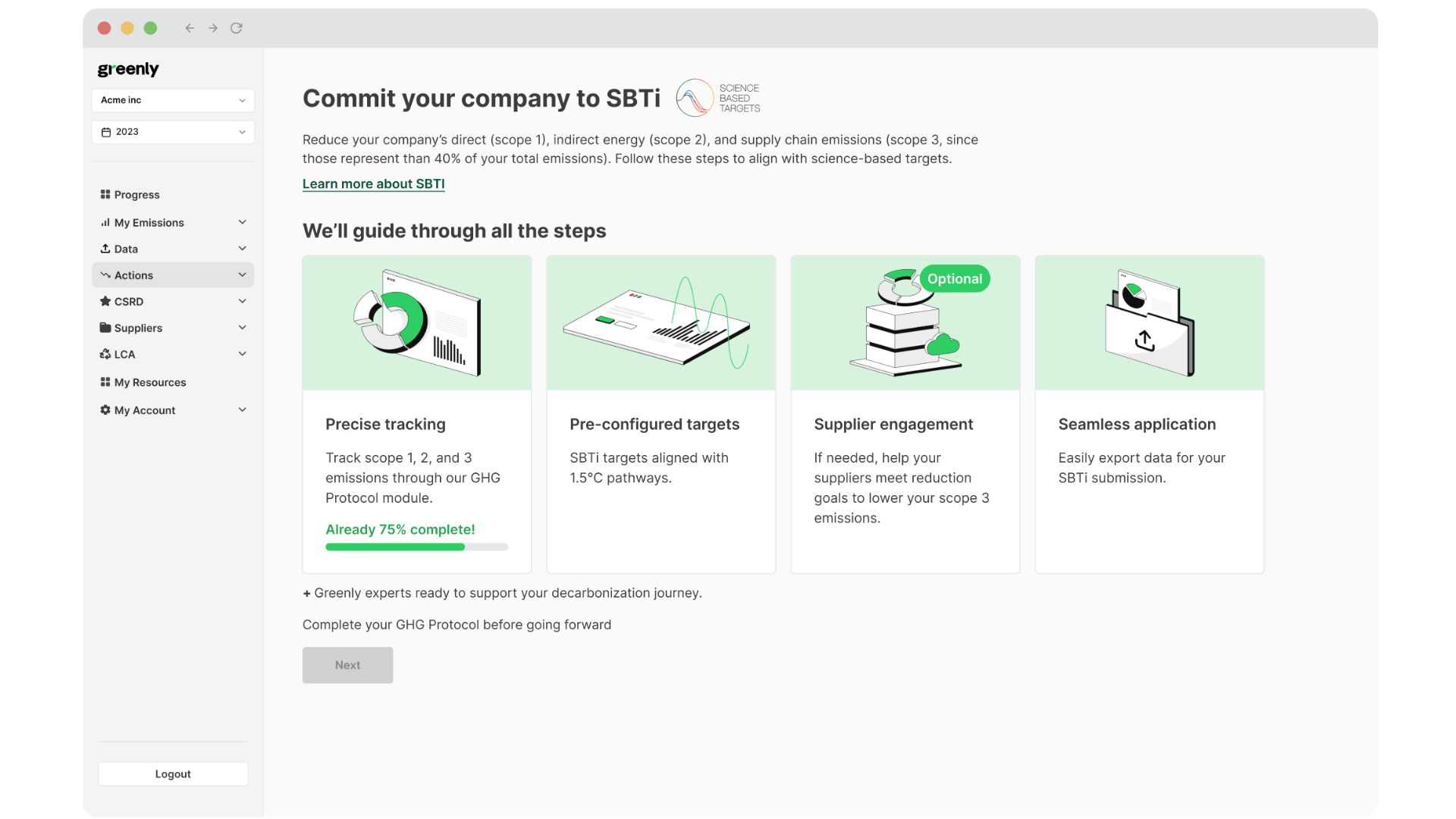Click the Supplier engagement card title
Screen dimensions: 1456x819
point(893,425)
